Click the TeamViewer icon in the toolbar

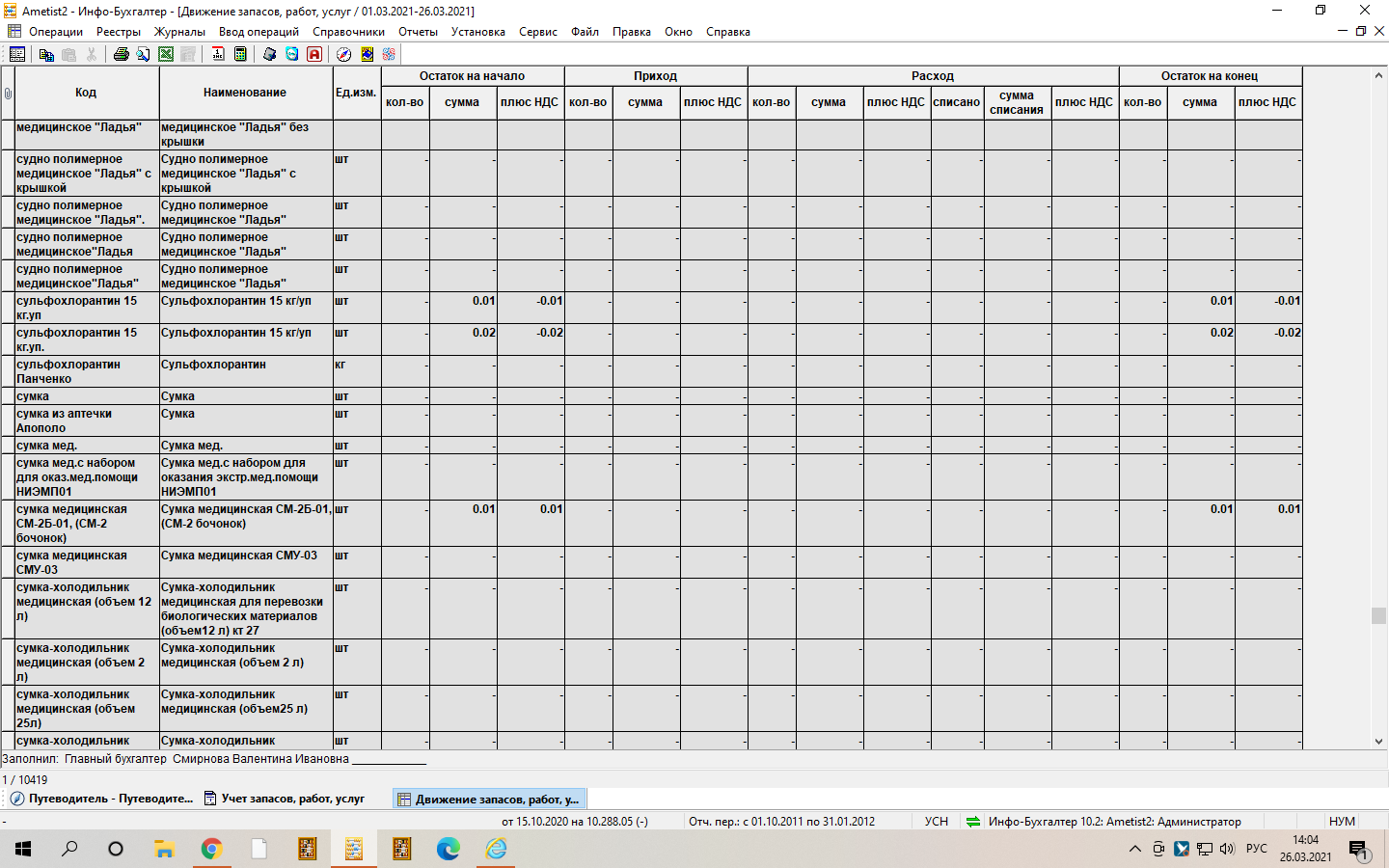291,55
